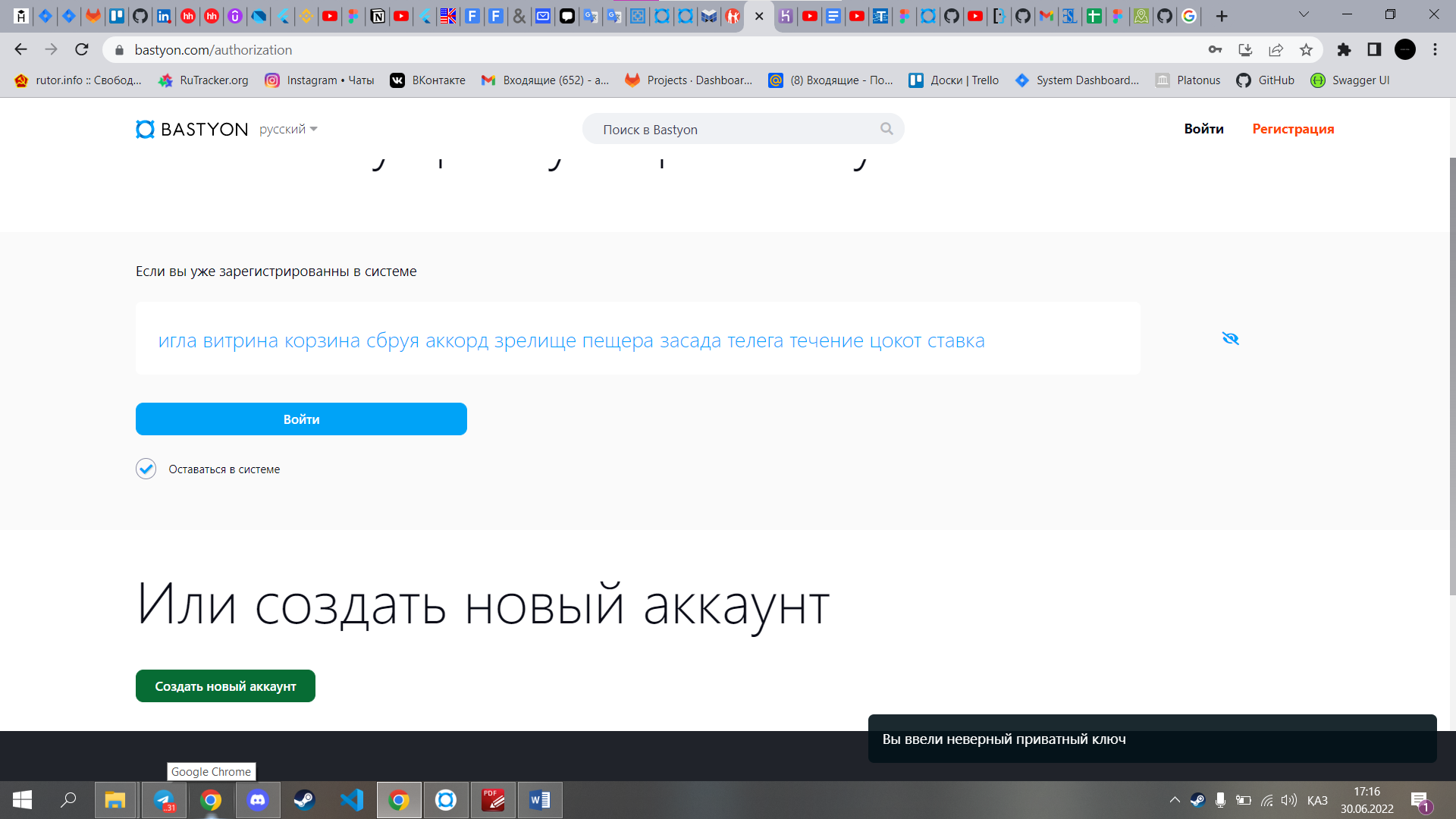Screen dimensions: 1456x819
Task: Open a new tab with plus button
Action: tap(1222, 16)
